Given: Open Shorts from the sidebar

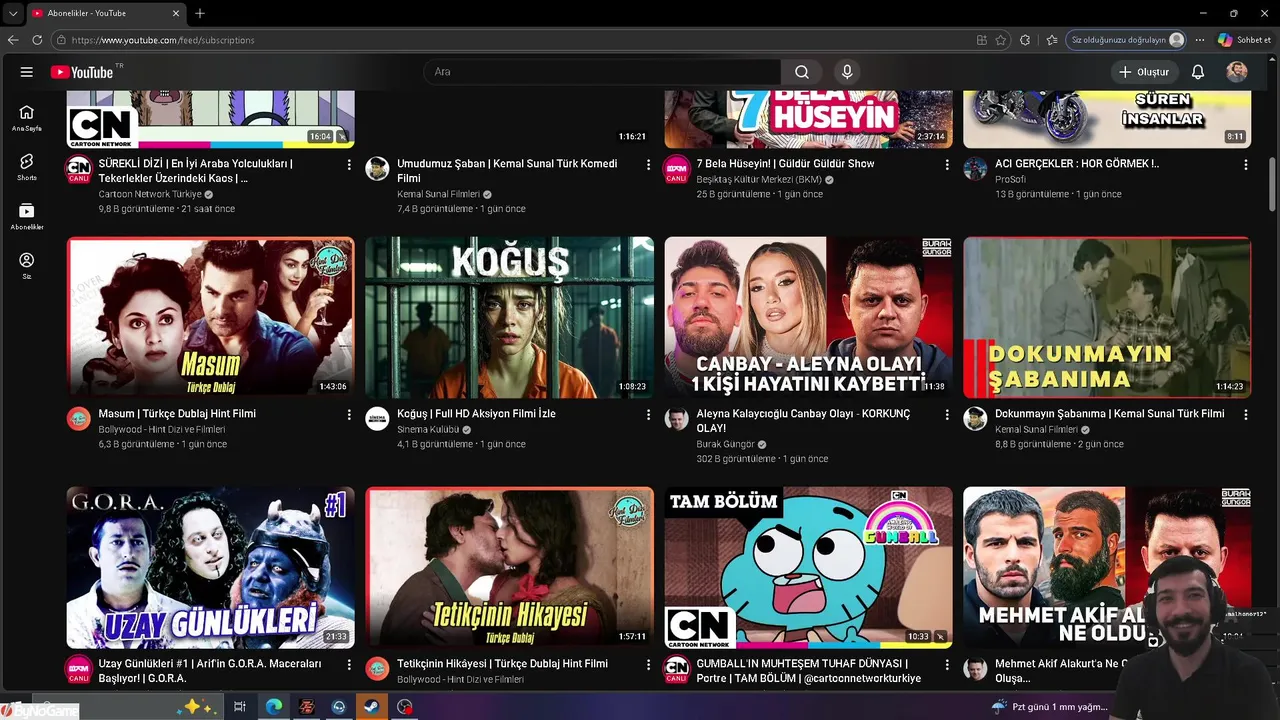Looking at the screenshot, I should (27, 167).
